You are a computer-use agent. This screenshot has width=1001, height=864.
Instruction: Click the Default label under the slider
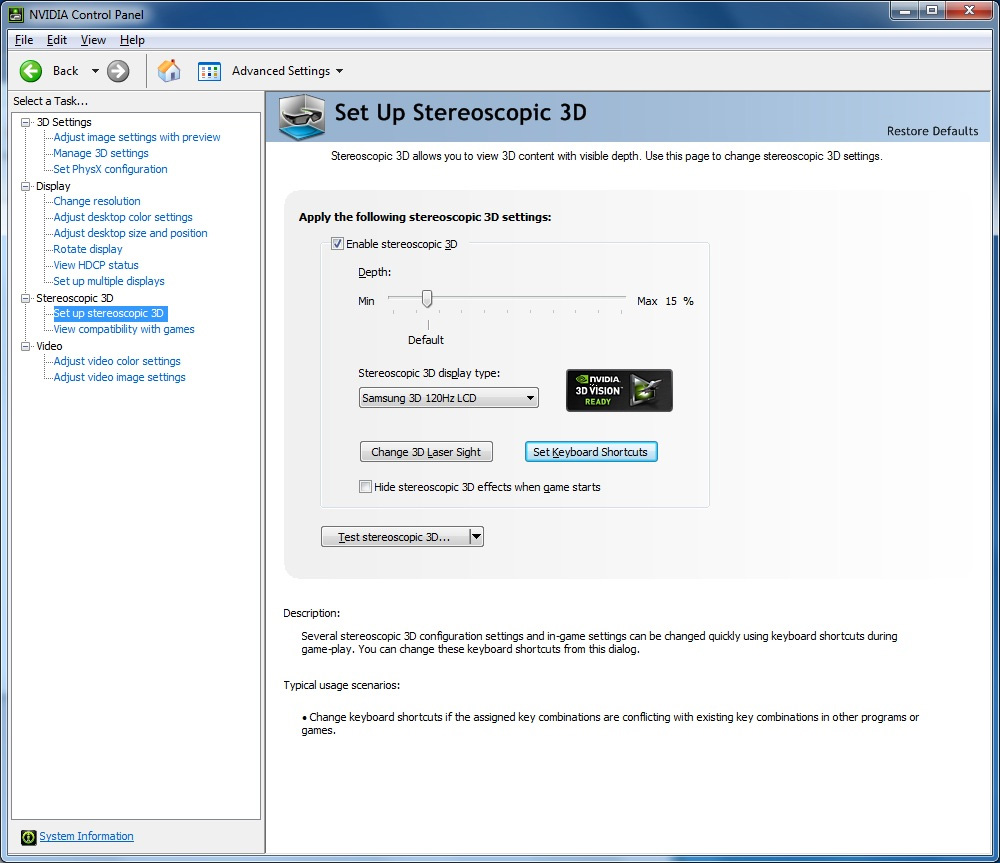pos(426,340)
